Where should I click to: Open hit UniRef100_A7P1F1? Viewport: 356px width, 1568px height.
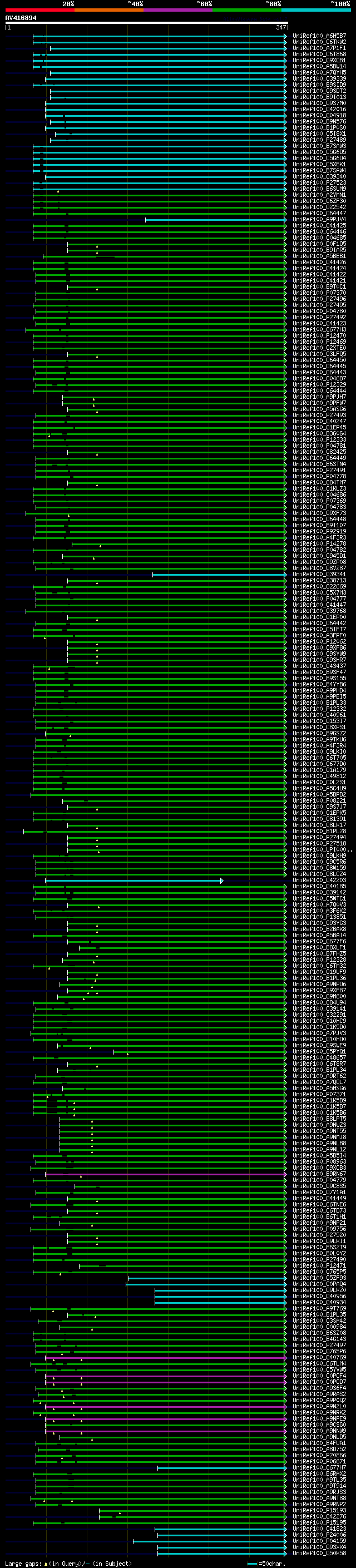click(x=319, y=48)
